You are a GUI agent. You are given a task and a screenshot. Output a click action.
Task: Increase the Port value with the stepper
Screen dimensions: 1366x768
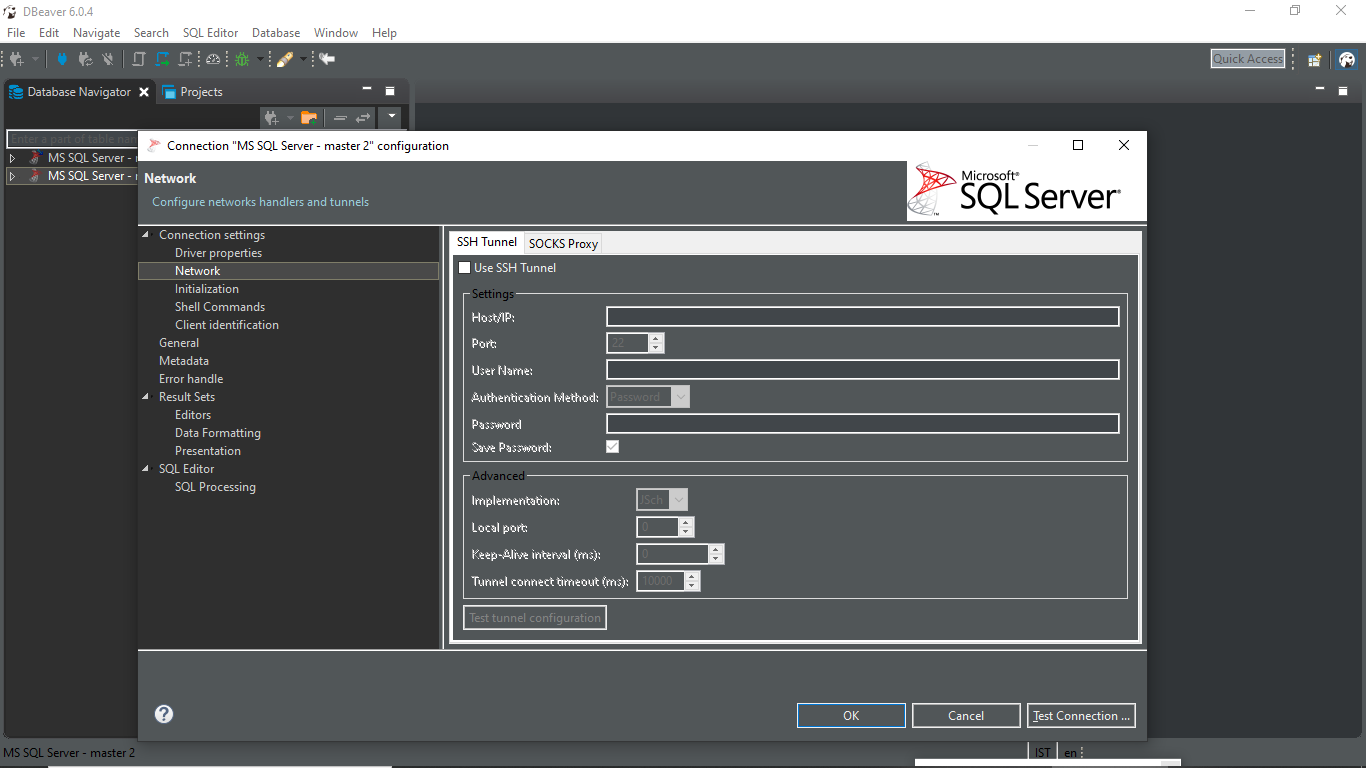coord(656,338)
